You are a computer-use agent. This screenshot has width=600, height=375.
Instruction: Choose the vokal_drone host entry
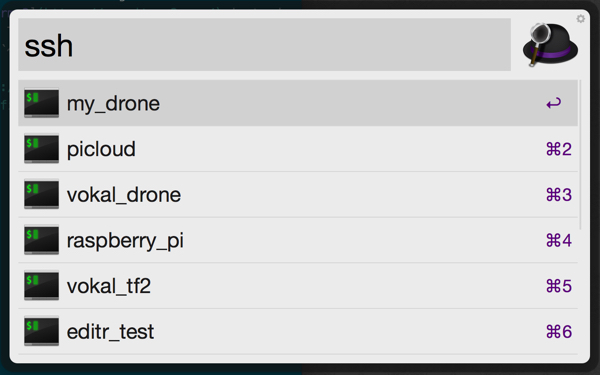click(298, 194)
